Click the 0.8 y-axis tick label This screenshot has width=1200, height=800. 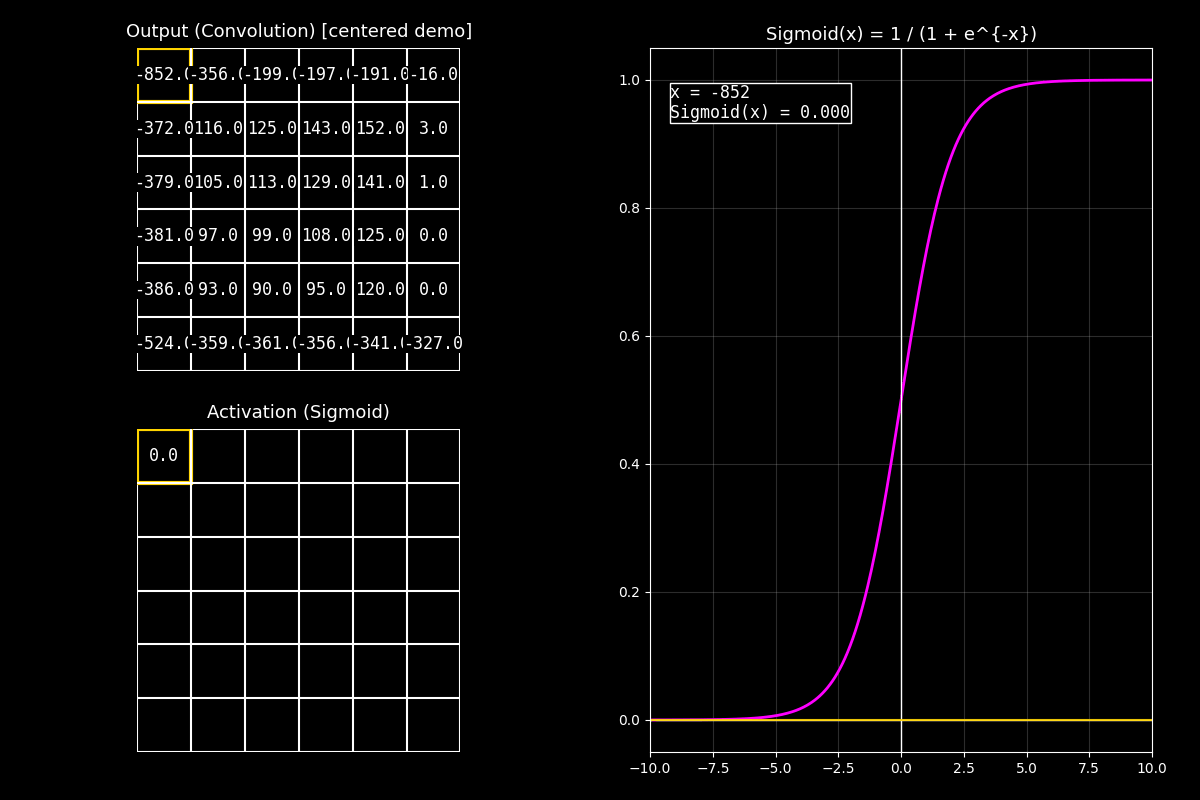[629, 208]
